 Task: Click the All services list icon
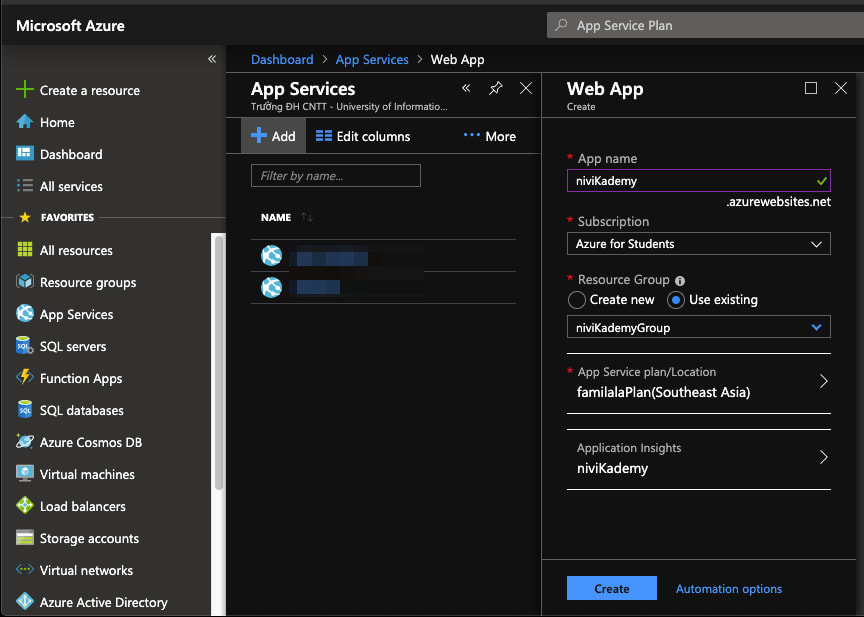click(25, 186)
